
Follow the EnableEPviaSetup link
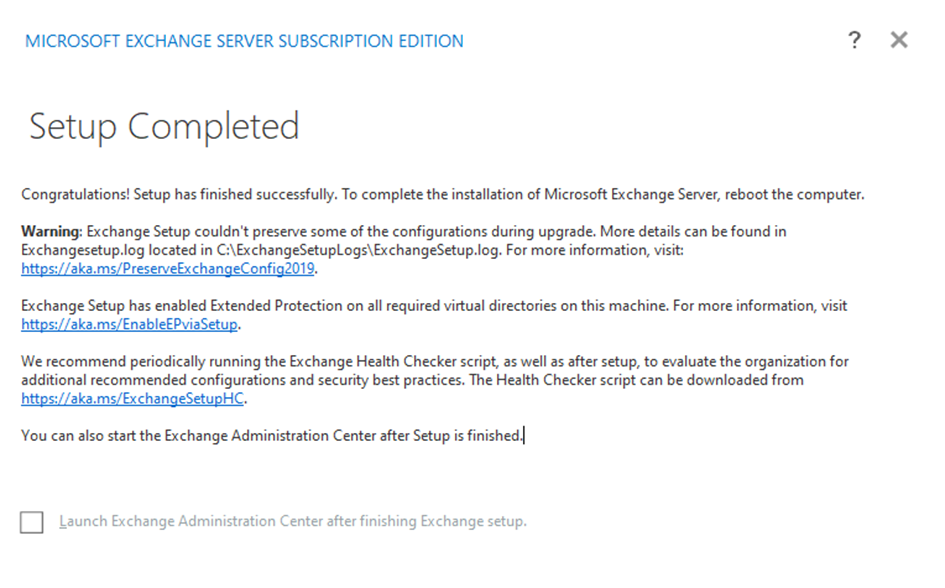(131, 324)
